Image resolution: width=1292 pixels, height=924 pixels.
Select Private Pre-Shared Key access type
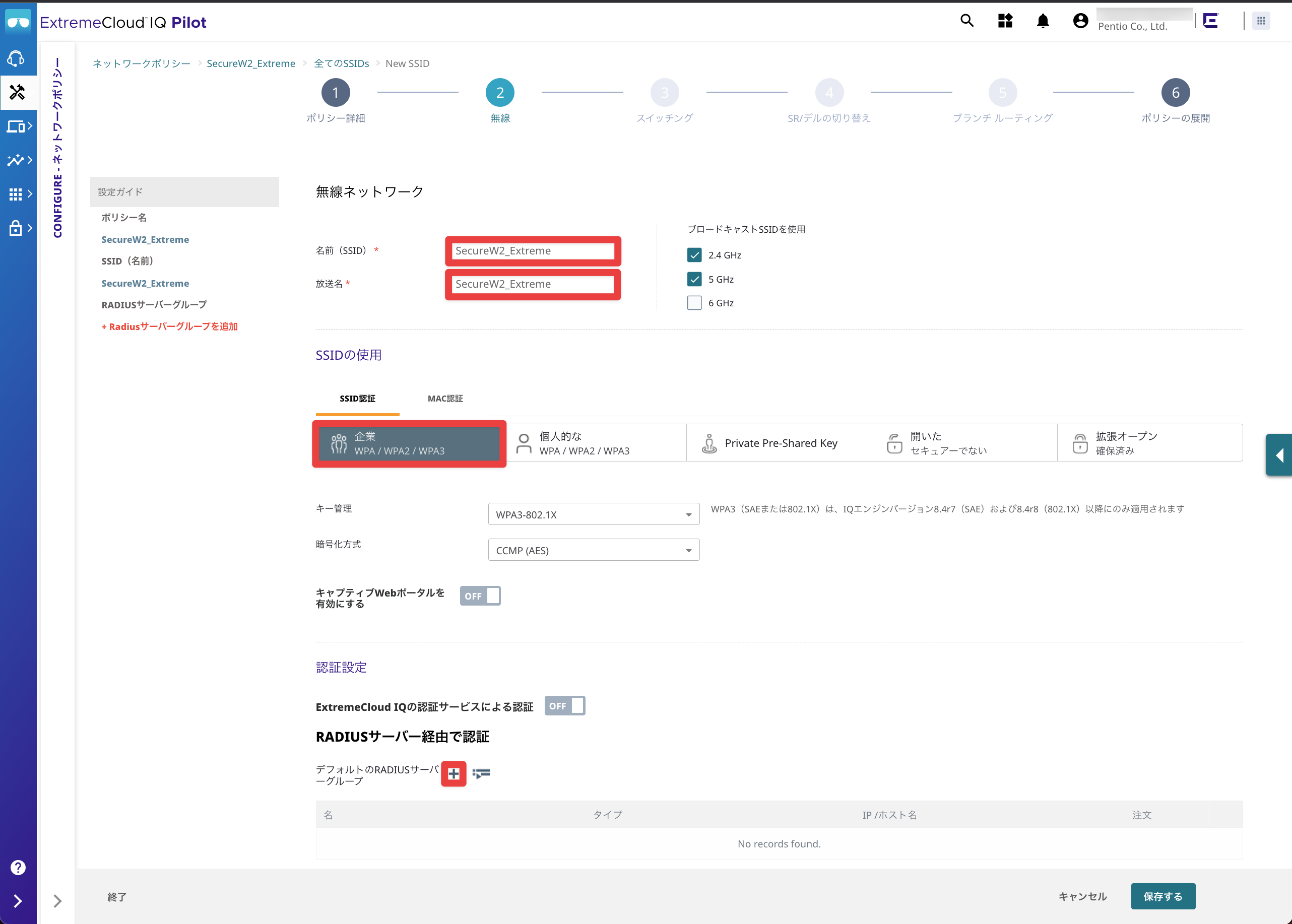(x=779, y=443)
